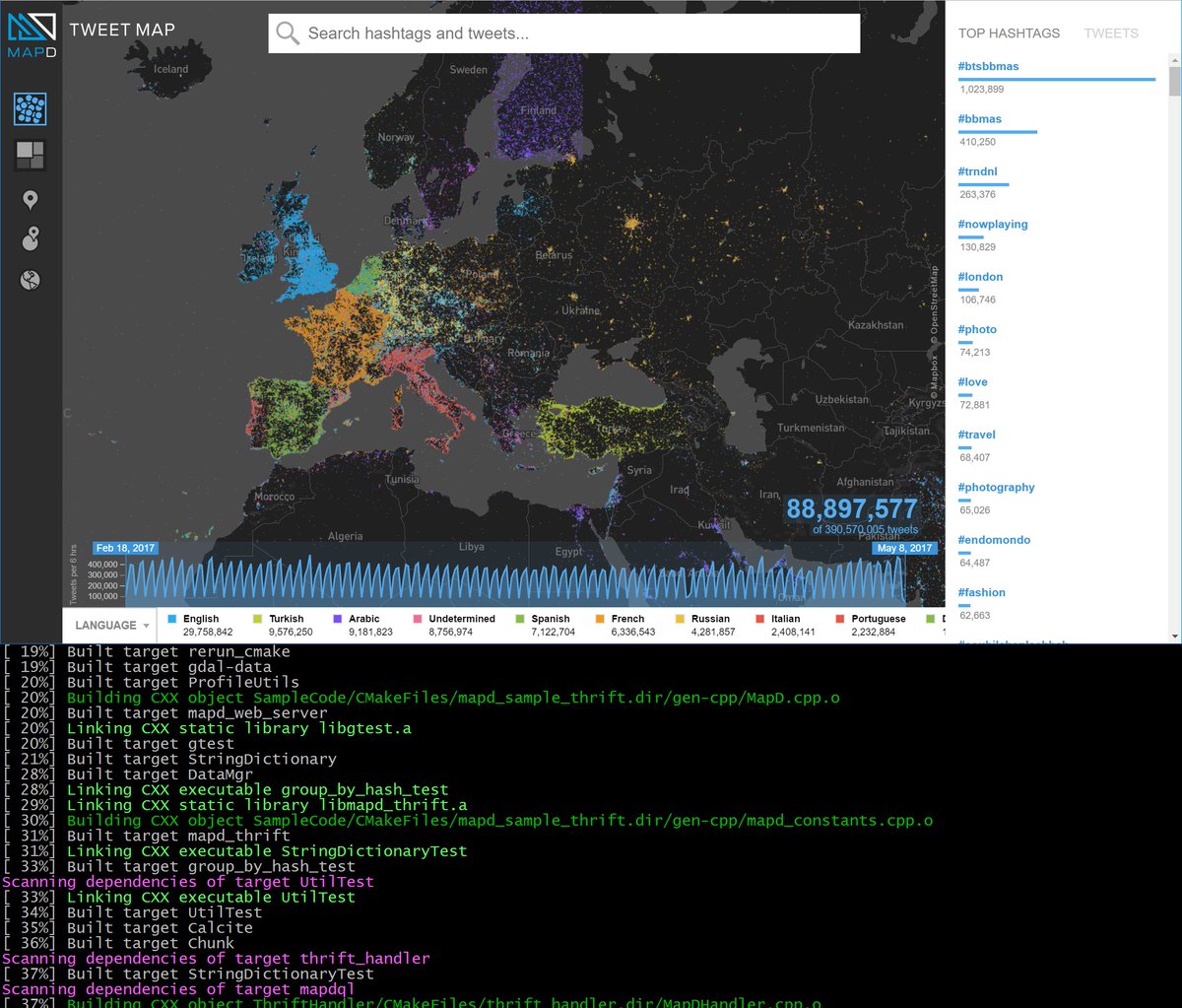Select the #fashion hashtag
This screenshot has width=1182, height=1008.
click(982, 592)
